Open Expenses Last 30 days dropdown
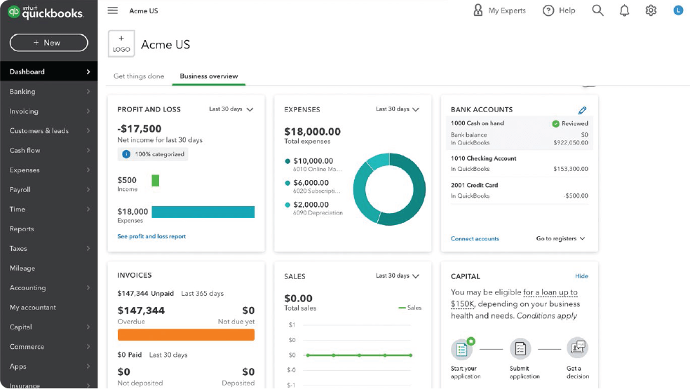 click(x=397, y=109)
